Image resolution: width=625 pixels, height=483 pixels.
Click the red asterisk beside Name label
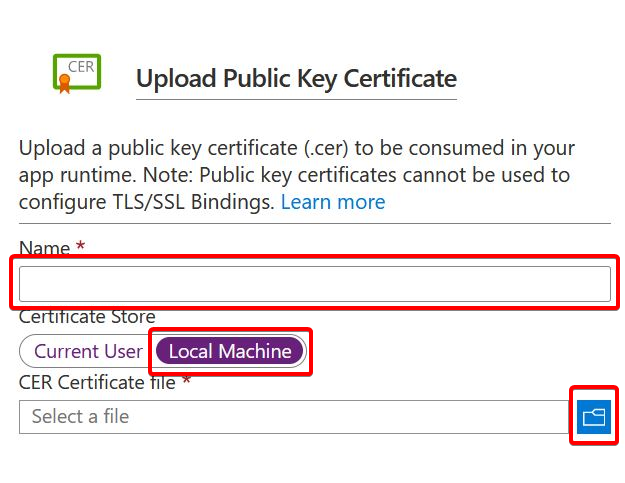pyautogui.click(x=81, y=245)
